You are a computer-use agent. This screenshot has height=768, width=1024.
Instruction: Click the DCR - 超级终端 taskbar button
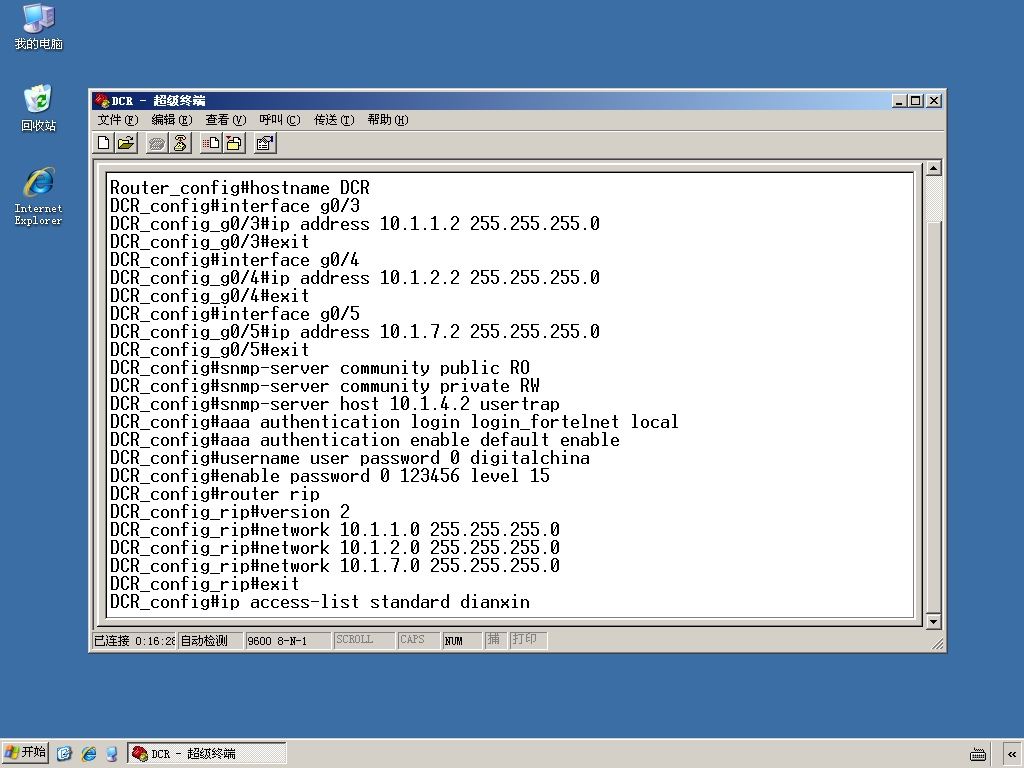coord(207,754)
